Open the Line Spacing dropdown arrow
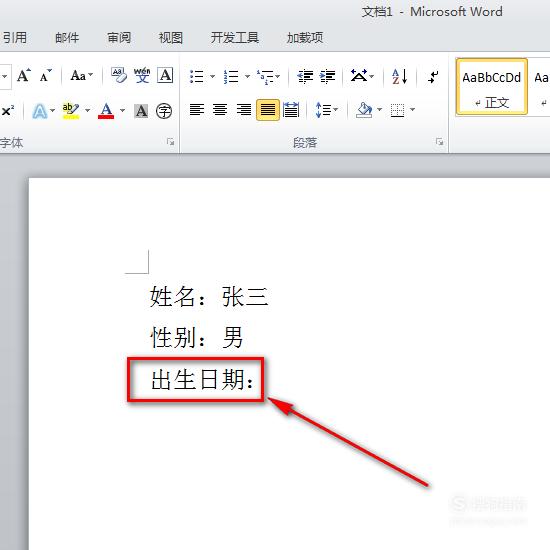550x550 pixels. pyautogui.click(x=336, y=110)
